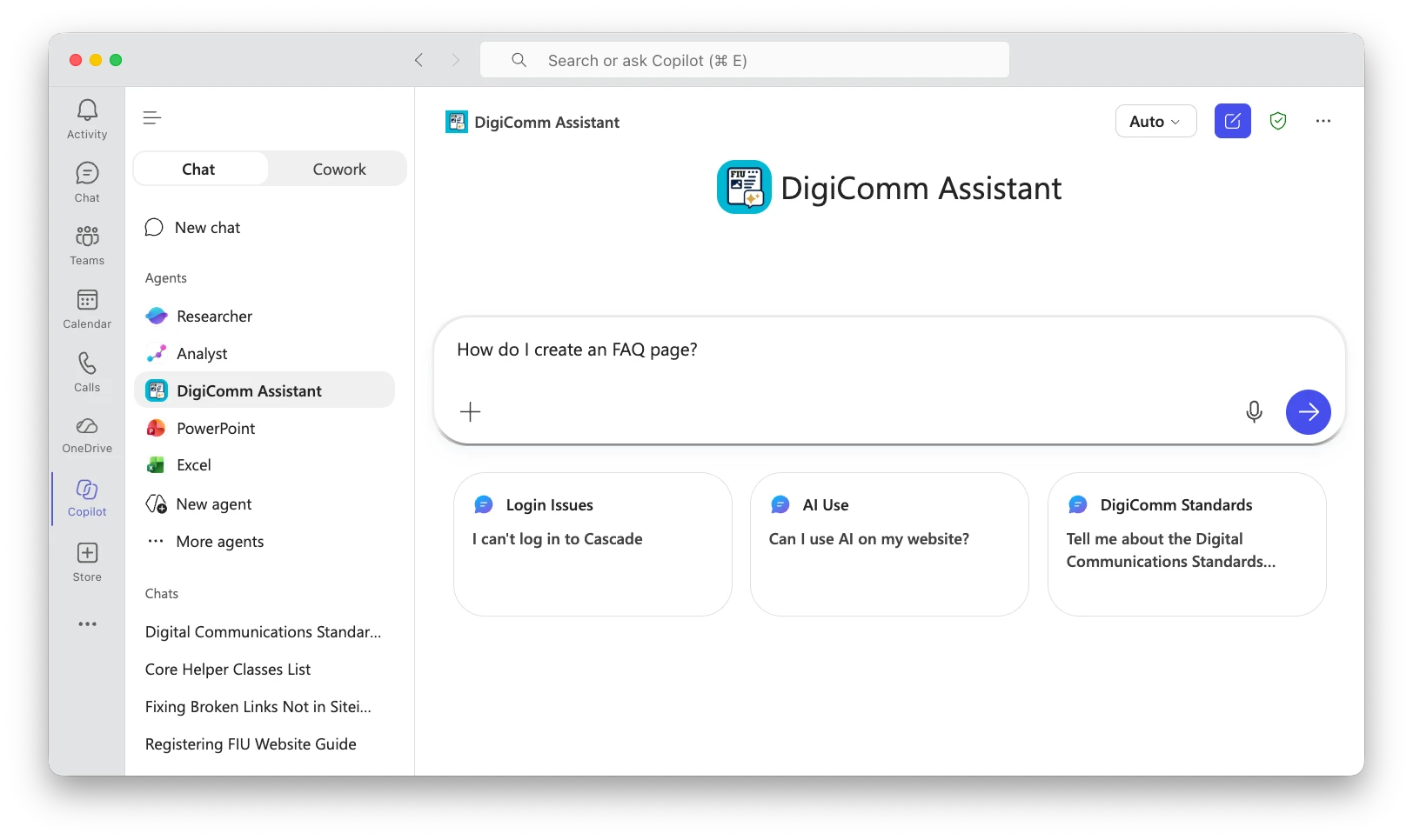
Task: Click the Search or ask Copilot field
Action: click(x=745, y=60)
